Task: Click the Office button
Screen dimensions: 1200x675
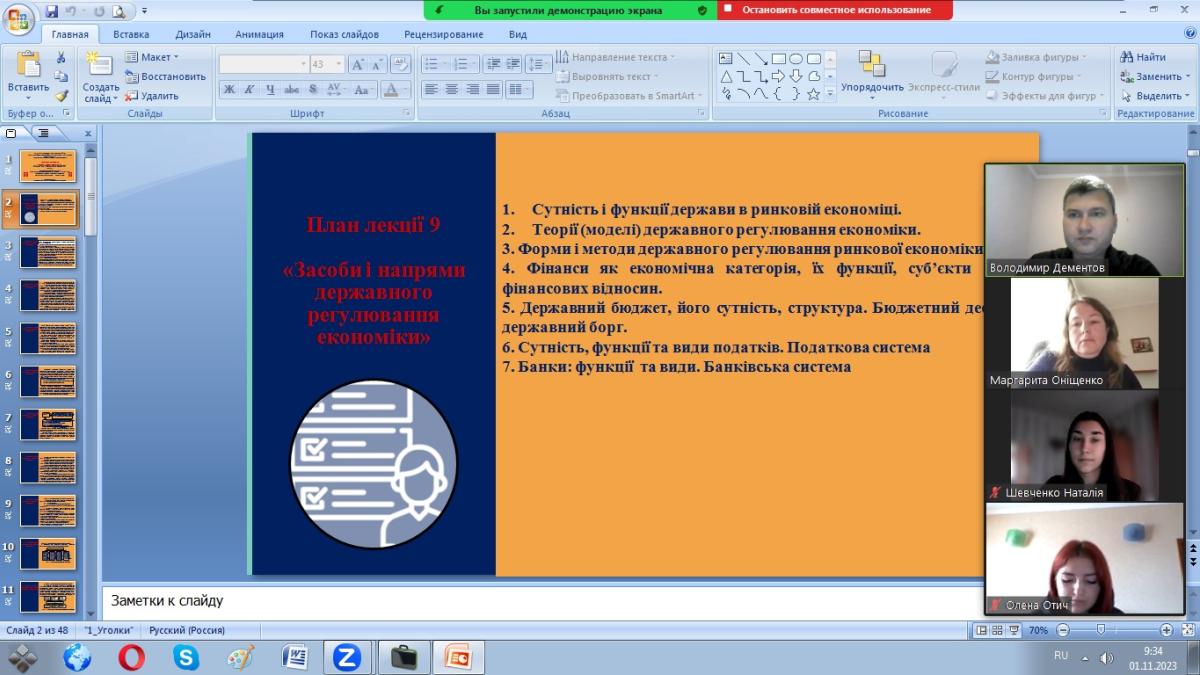Action: (x=18, y=17)
